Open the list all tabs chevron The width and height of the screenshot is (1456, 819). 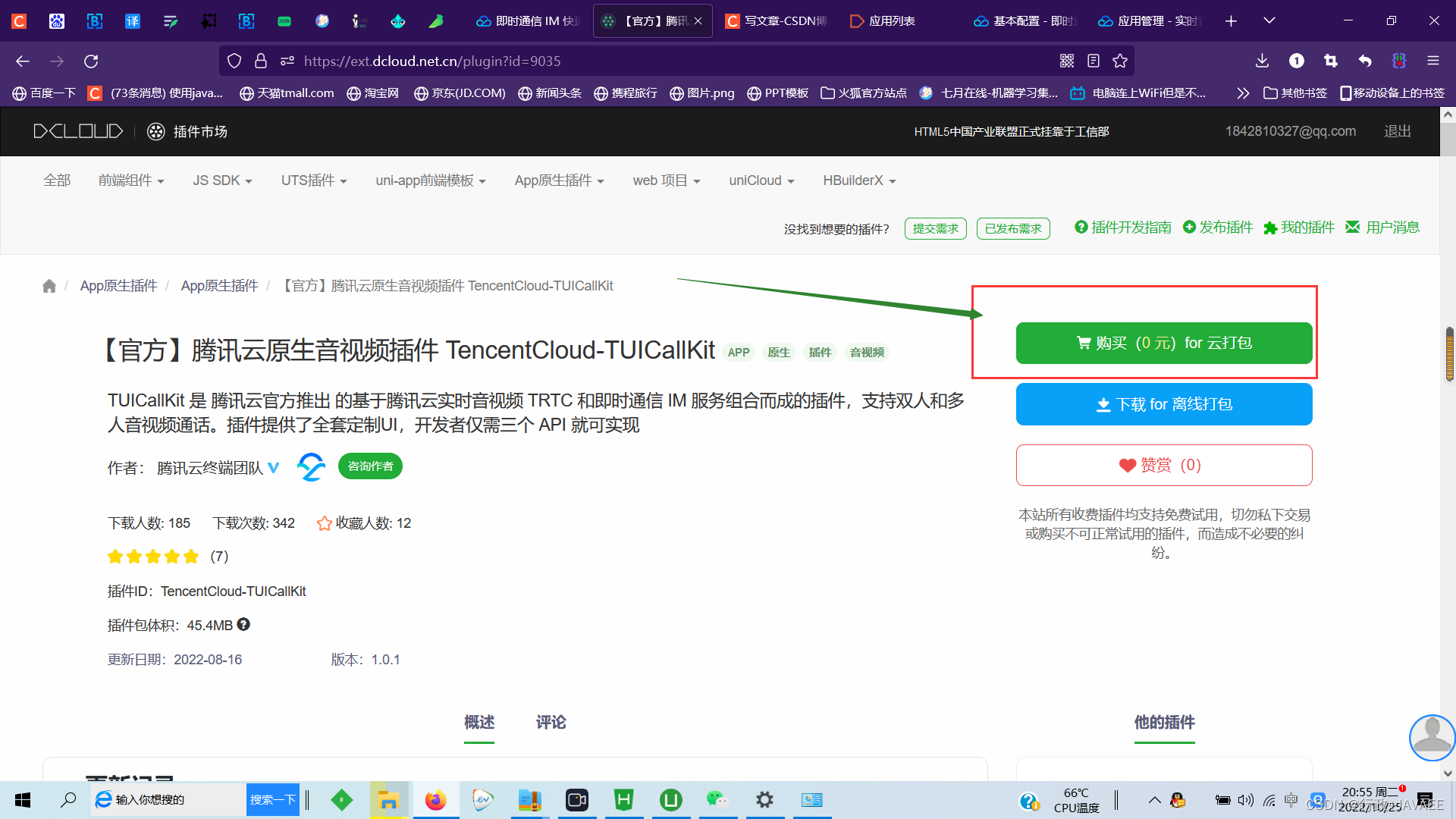[x=1269, y=21]
